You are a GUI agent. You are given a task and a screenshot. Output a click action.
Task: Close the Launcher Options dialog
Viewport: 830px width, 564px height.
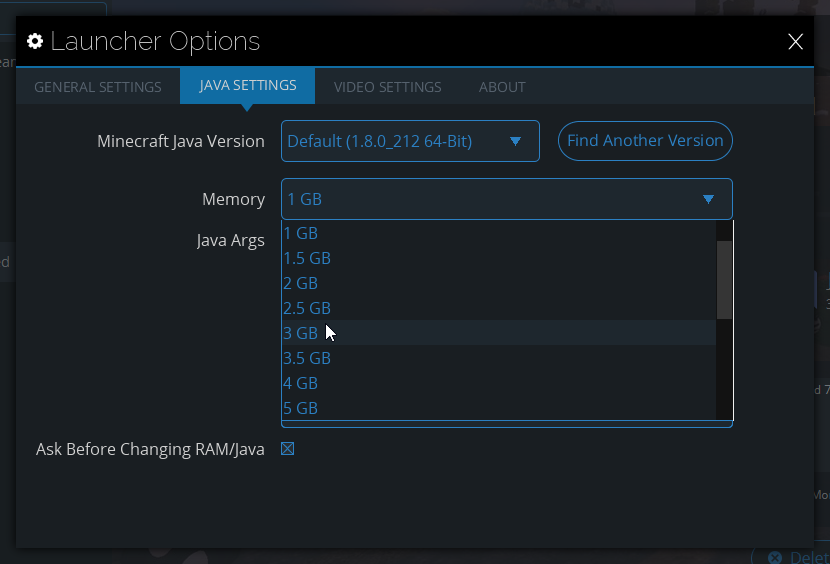point(795,41)
